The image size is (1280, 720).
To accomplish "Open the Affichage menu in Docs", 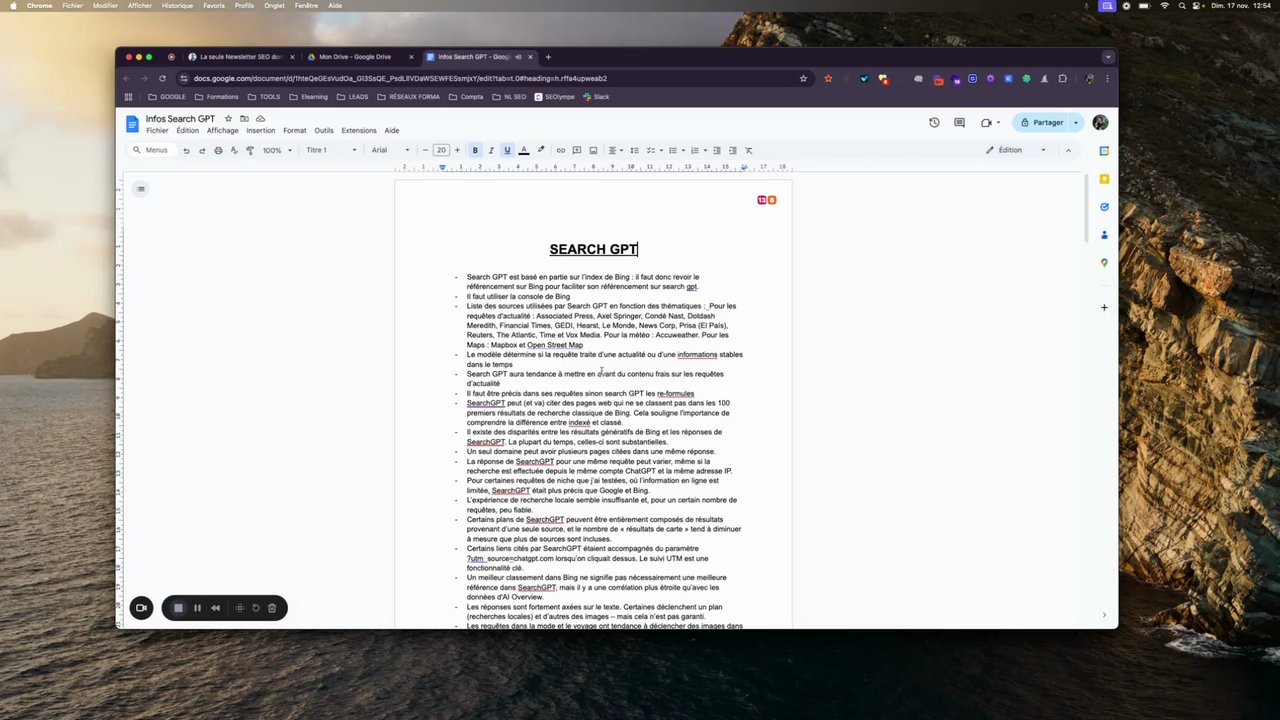I will click(223, 131).
